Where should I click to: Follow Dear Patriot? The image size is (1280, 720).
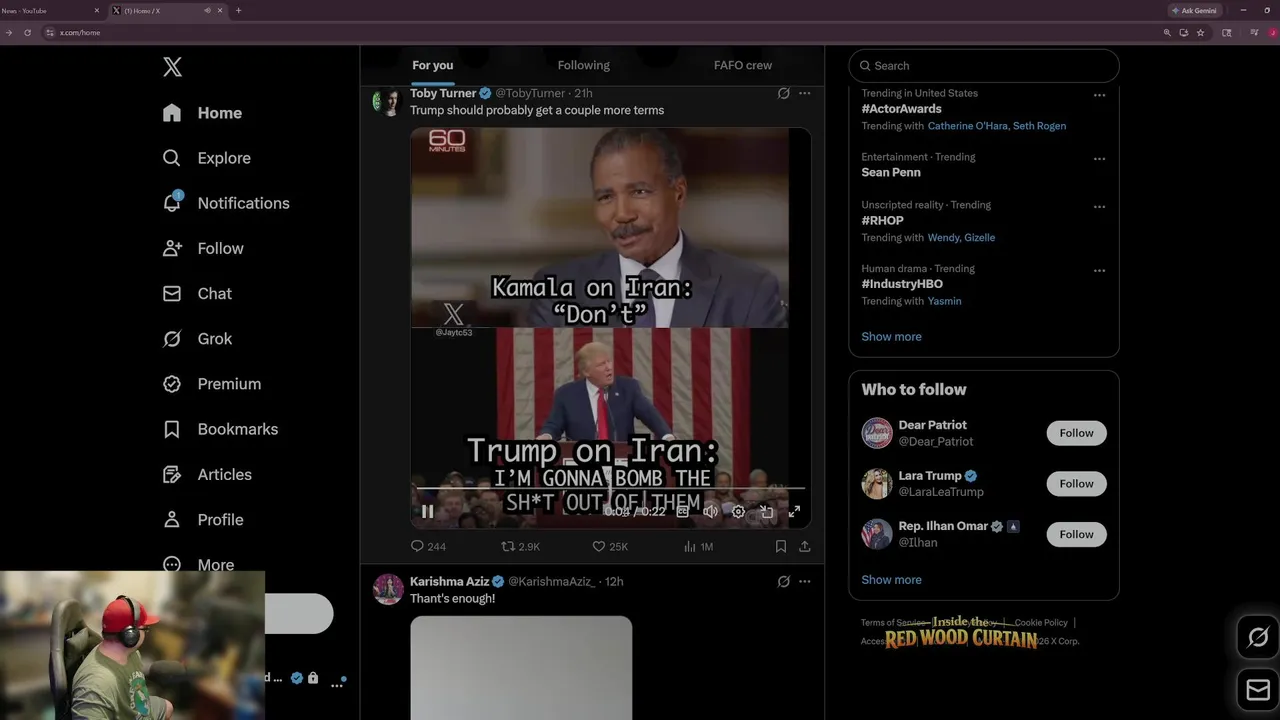click(x=1077, y=433)
